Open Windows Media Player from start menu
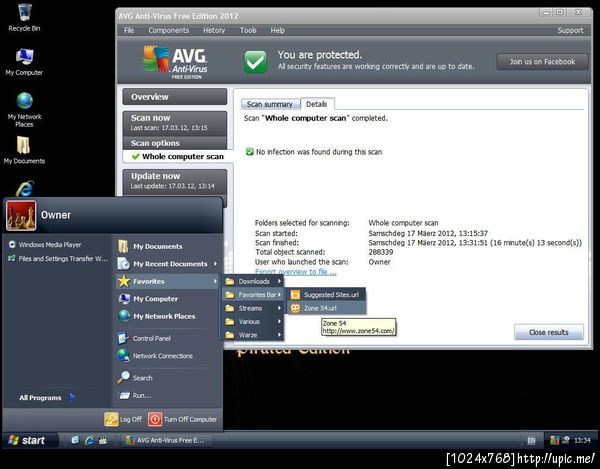This screenshot has width=600, height=469. click(x=45, y=245)
